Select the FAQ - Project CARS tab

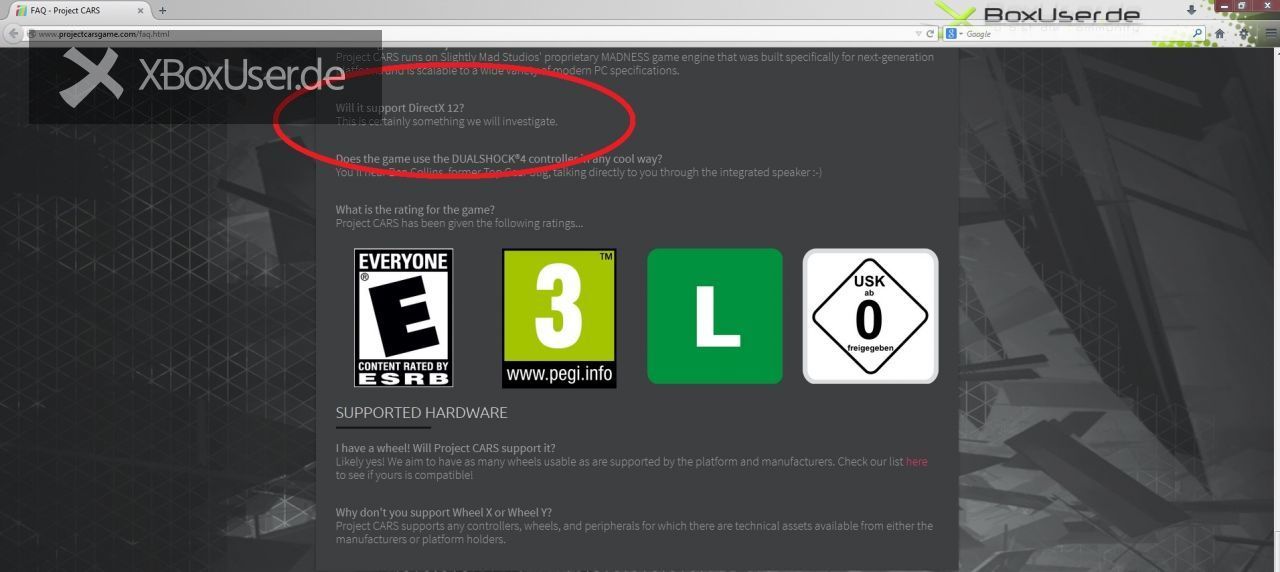pos(80,10)
